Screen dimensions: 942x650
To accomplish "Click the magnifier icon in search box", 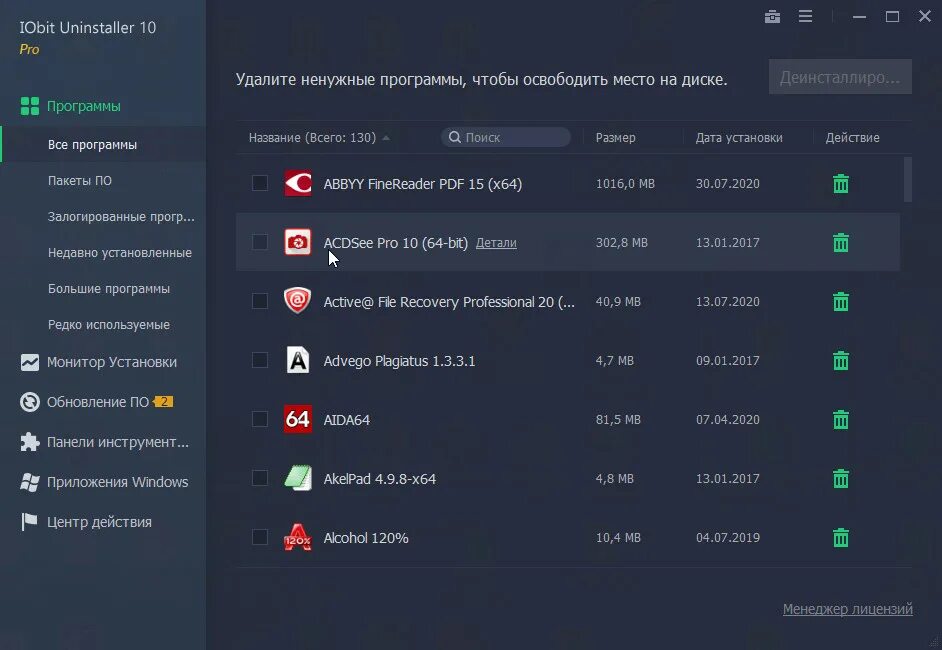I will tap(455, 138).
